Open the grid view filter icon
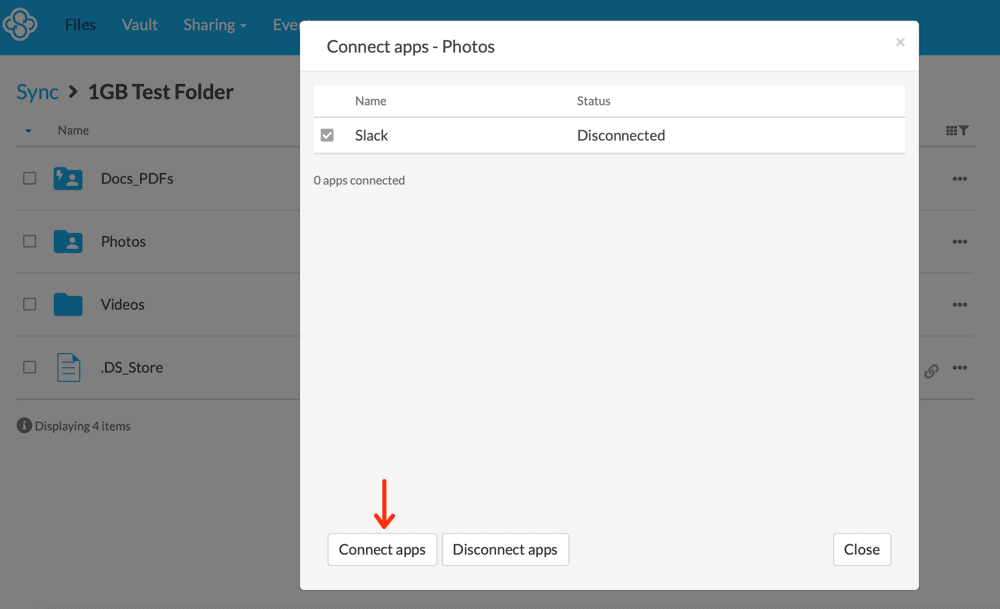 tap(957, 131)
